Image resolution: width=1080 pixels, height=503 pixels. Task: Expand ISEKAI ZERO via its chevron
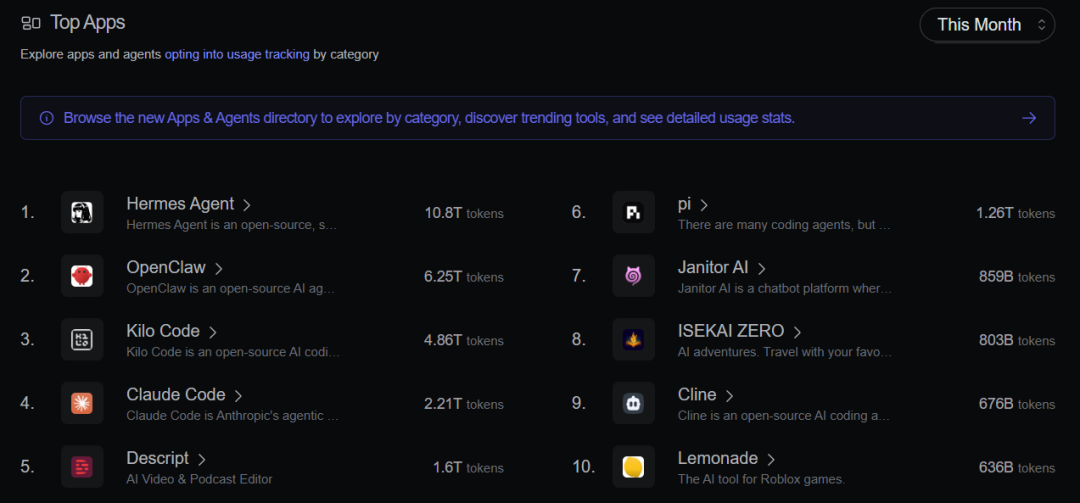(x=797, y=332)
